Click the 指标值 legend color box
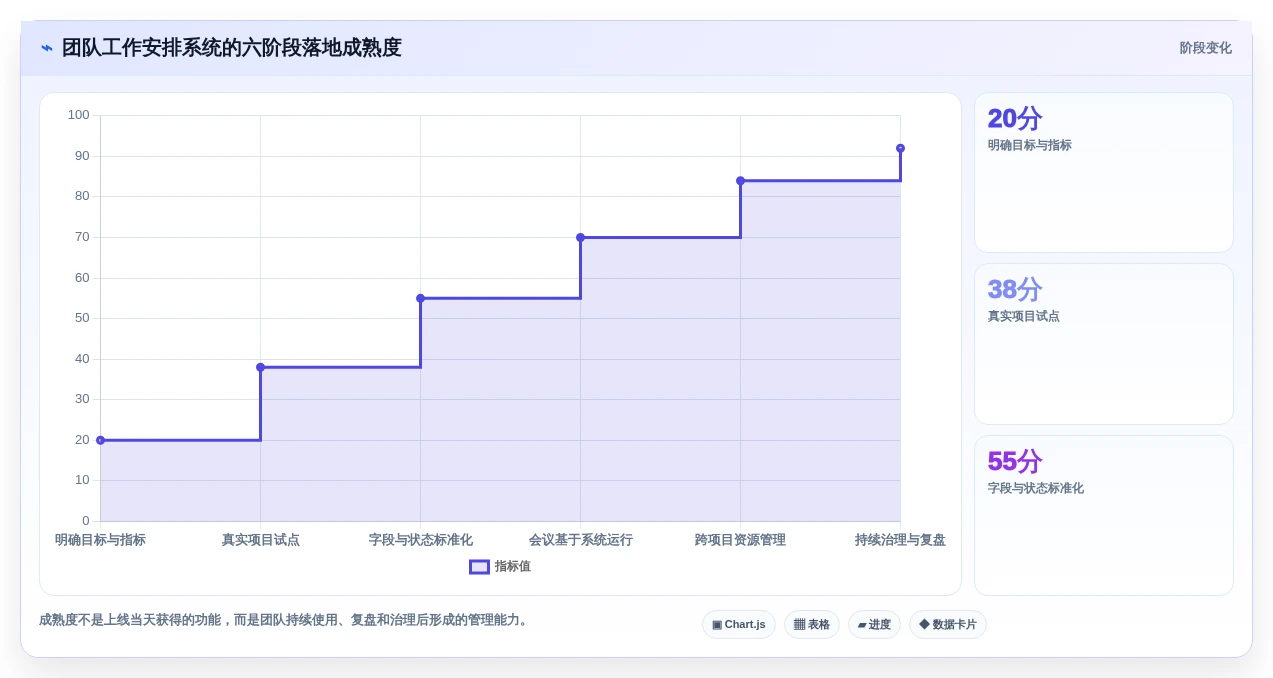 (479, 566)
